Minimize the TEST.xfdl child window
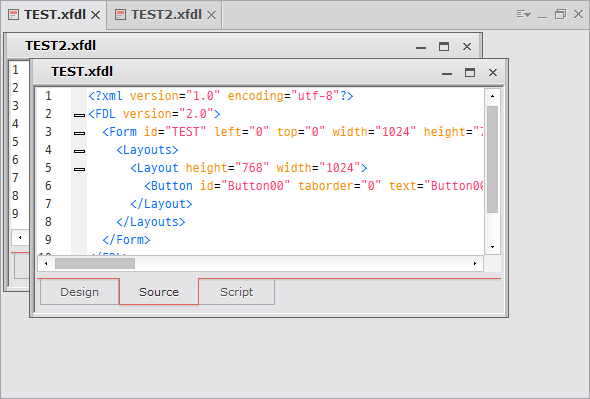Viewport: 590px width, 399px height. point(447,73)
